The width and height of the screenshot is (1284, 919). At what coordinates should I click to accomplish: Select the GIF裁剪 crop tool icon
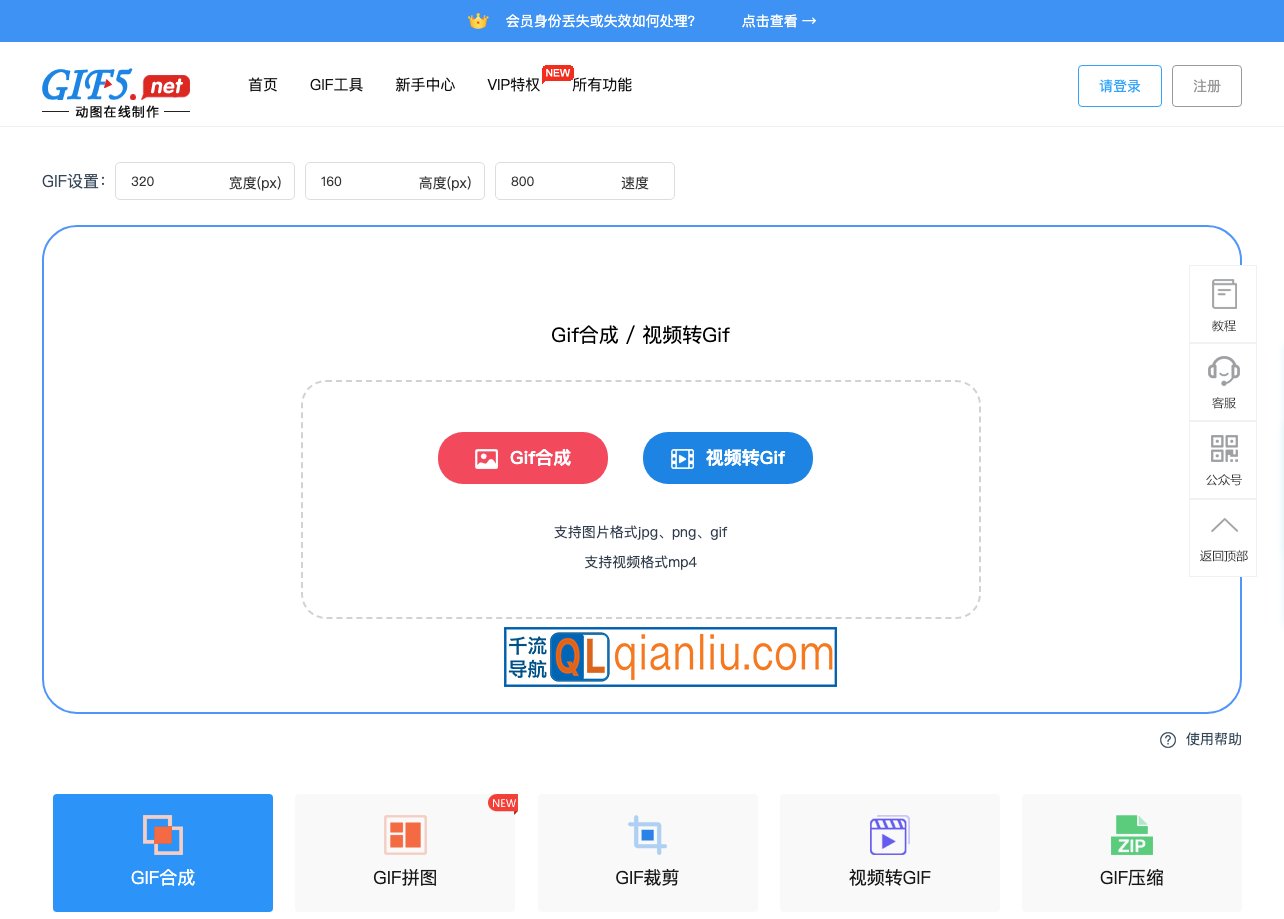[647, 835]
